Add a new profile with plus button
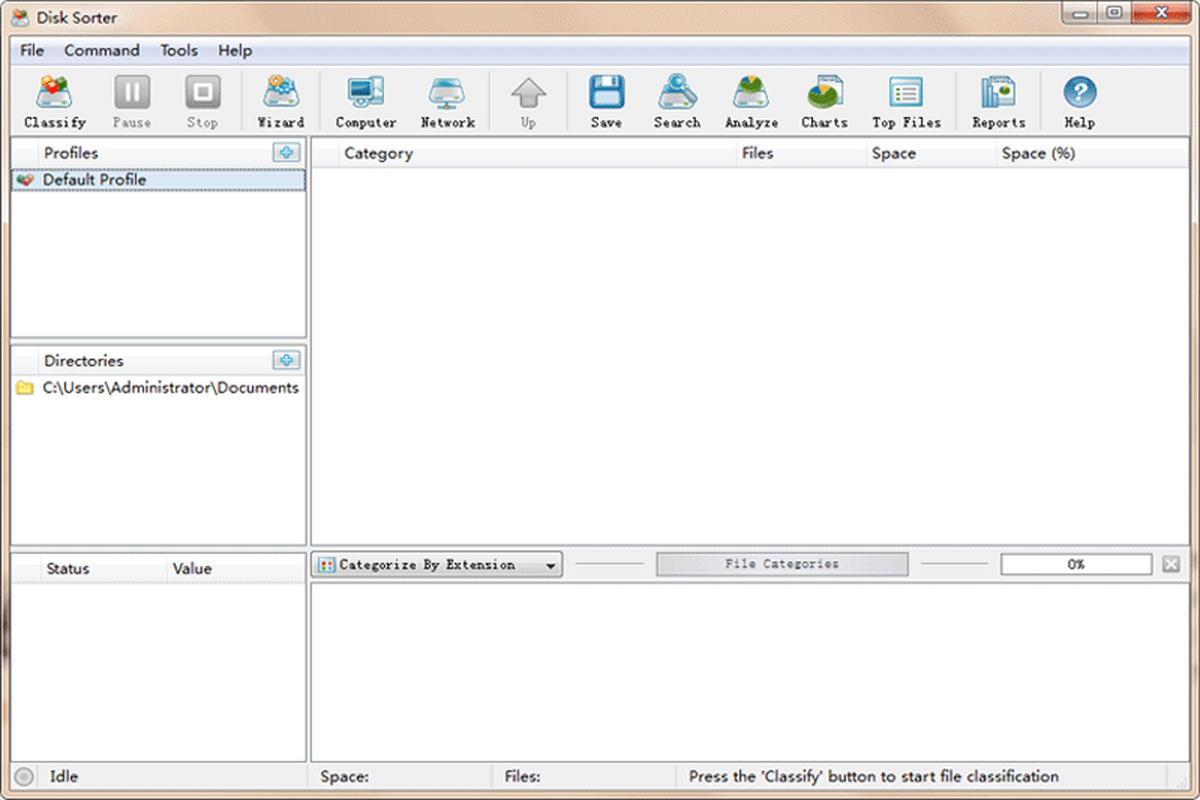This screenshot has width=1200, height=800. 287,152
